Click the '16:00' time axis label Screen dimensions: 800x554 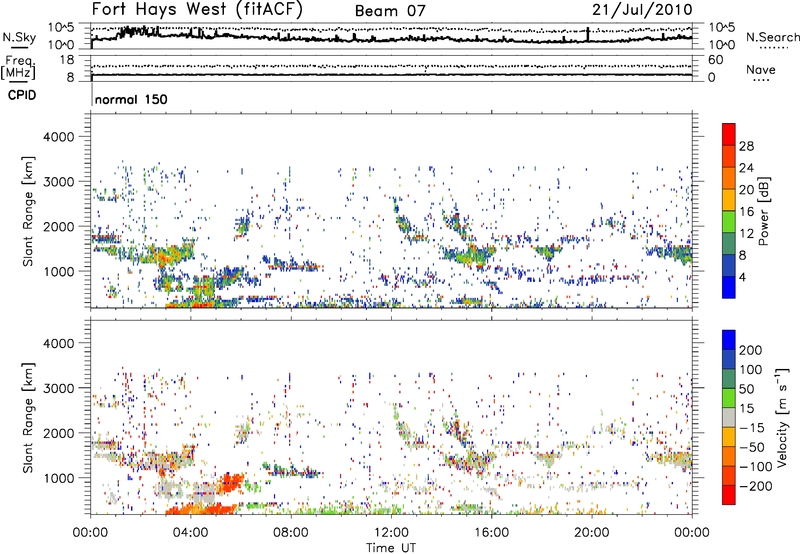point(491,533)
